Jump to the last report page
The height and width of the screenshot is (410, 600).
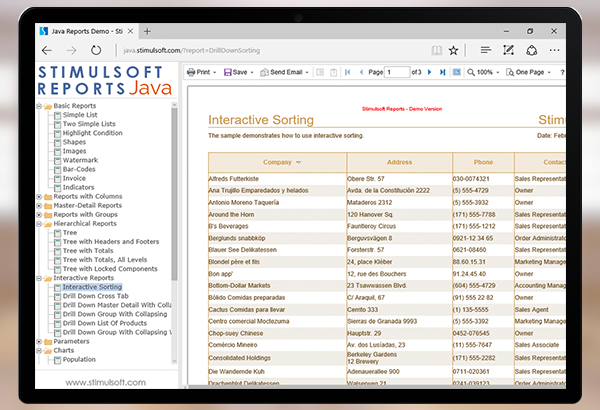click(x=441, y=72)
